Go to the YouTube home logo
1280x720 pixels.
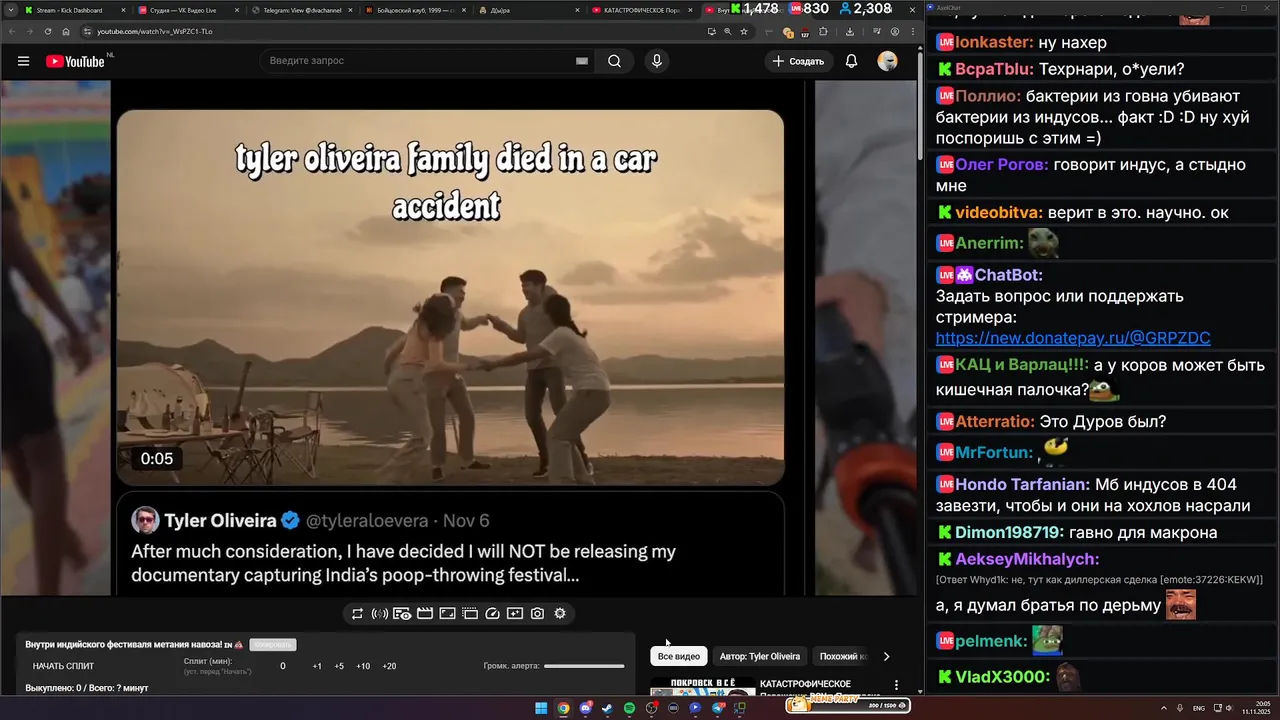75,61
